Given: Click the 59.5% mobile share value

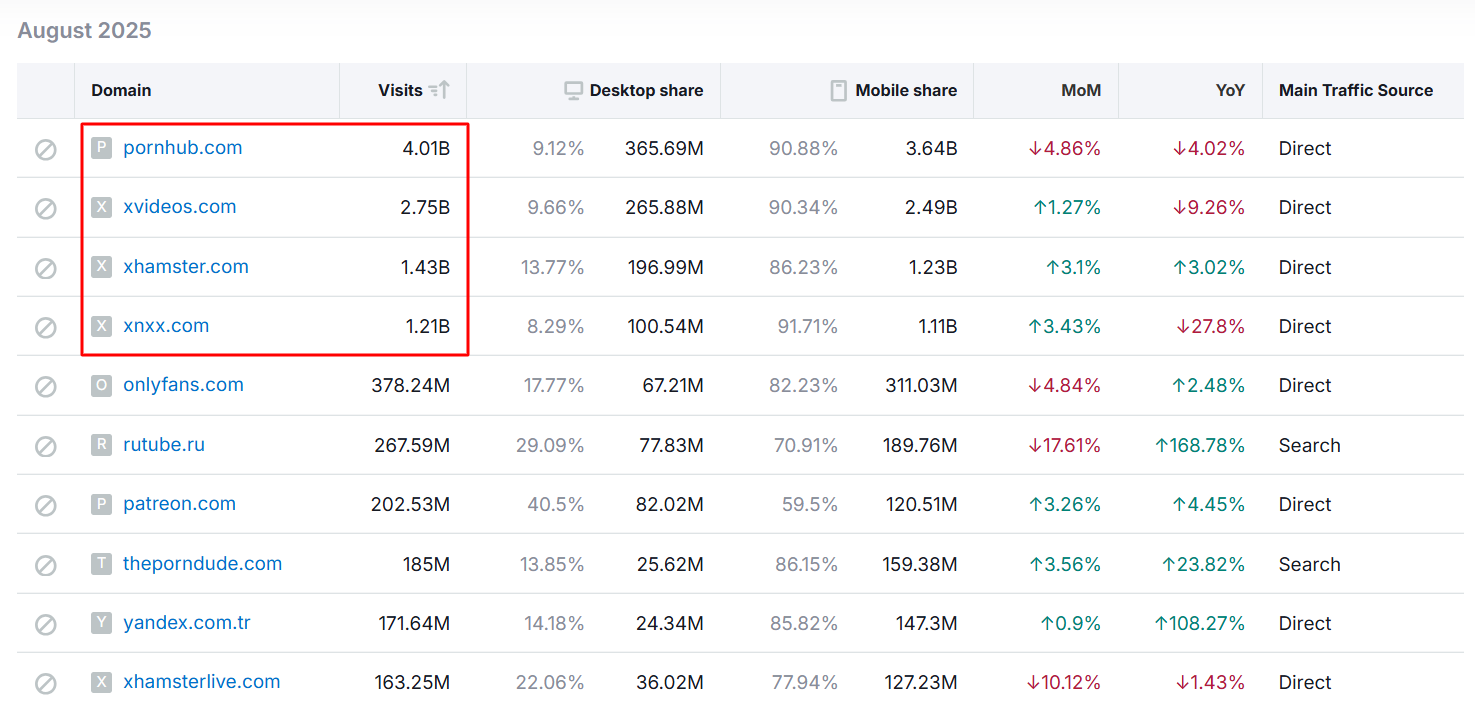Looking at the screenshot, I should [x=810, y=505].
